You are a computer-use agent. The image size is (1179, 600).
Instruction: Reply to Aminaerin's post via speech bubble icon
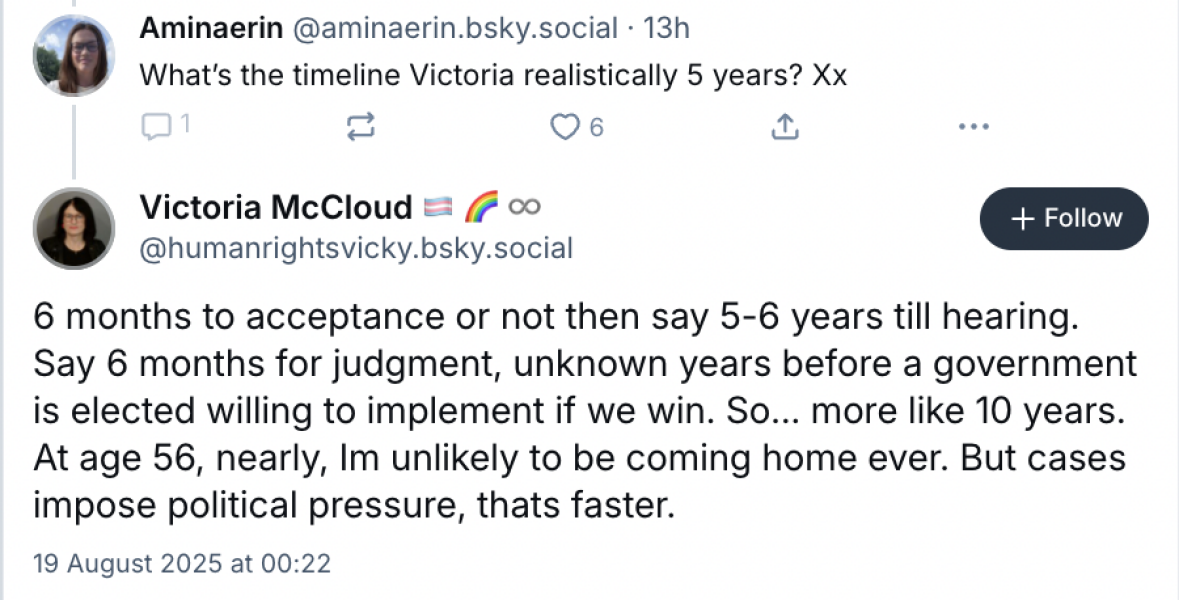(x=157, y=127)
